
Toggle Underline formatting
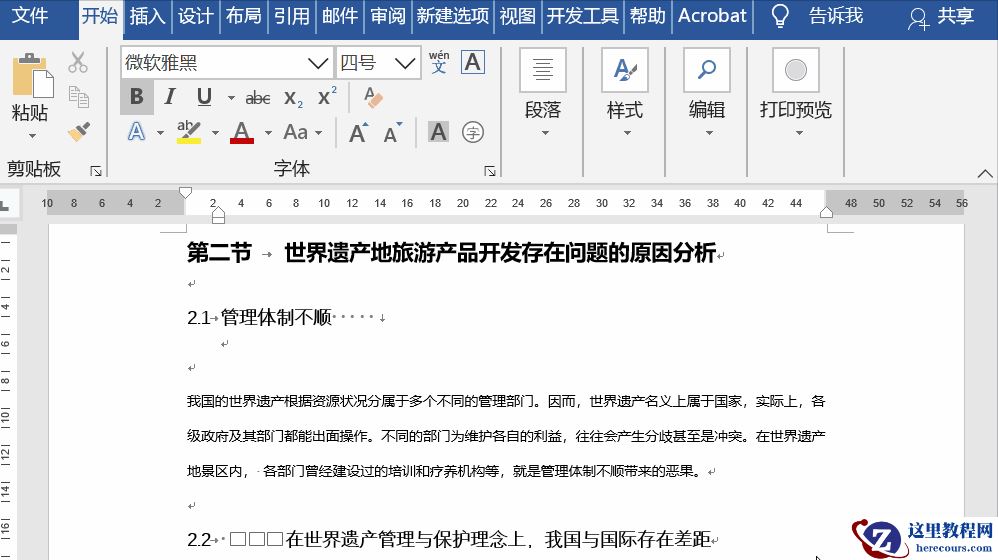tap(204, 97)
